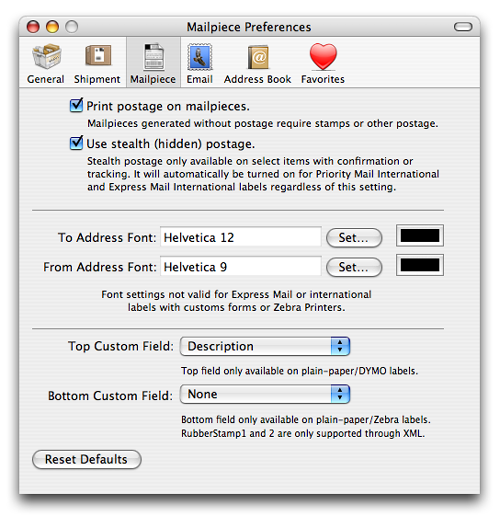Click the 'Top field only available' note text
The width and height of the screenshot is (500, 516).
[299, 371]
